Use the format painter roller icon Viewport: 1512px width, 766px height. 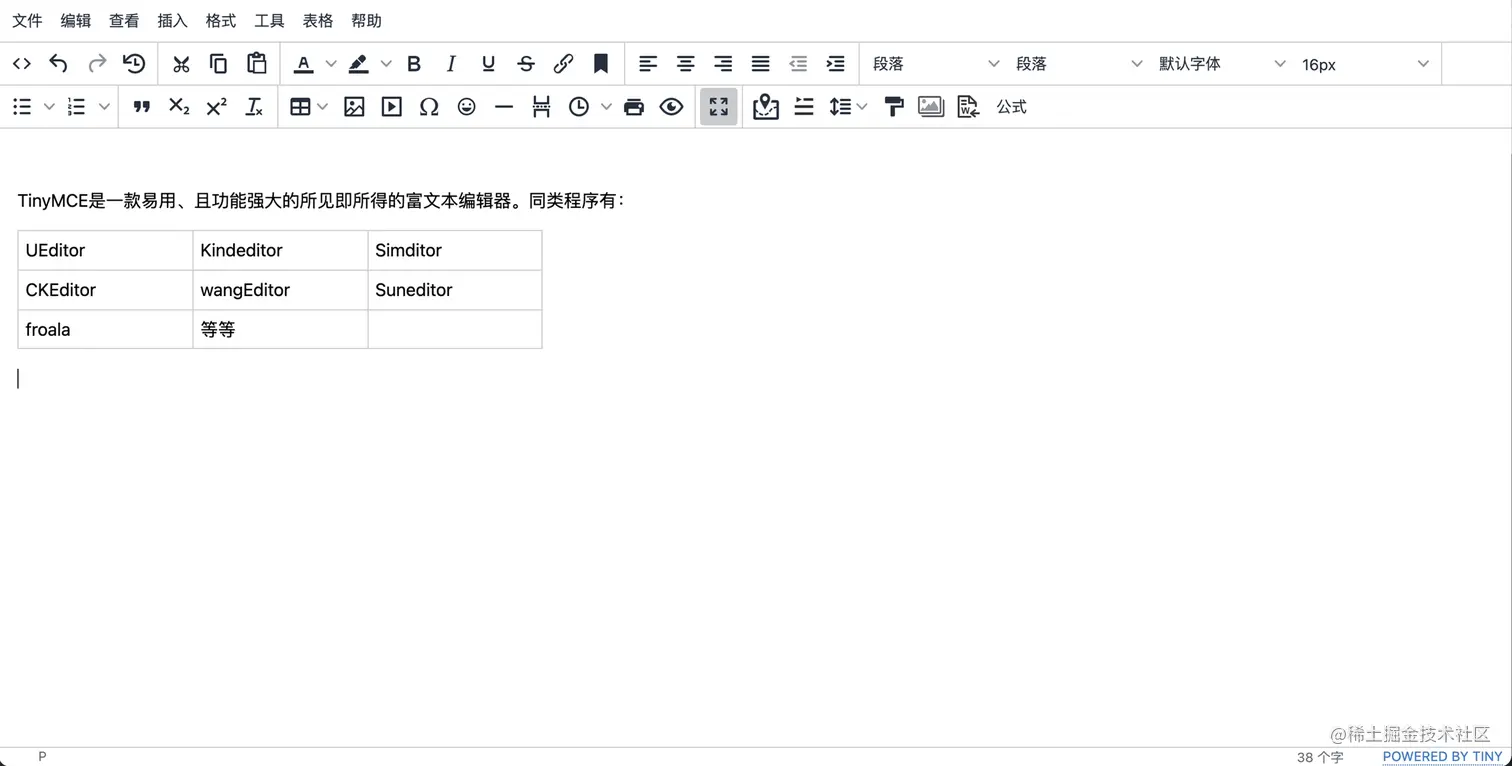pyautogui.click(x=894, y=107)
